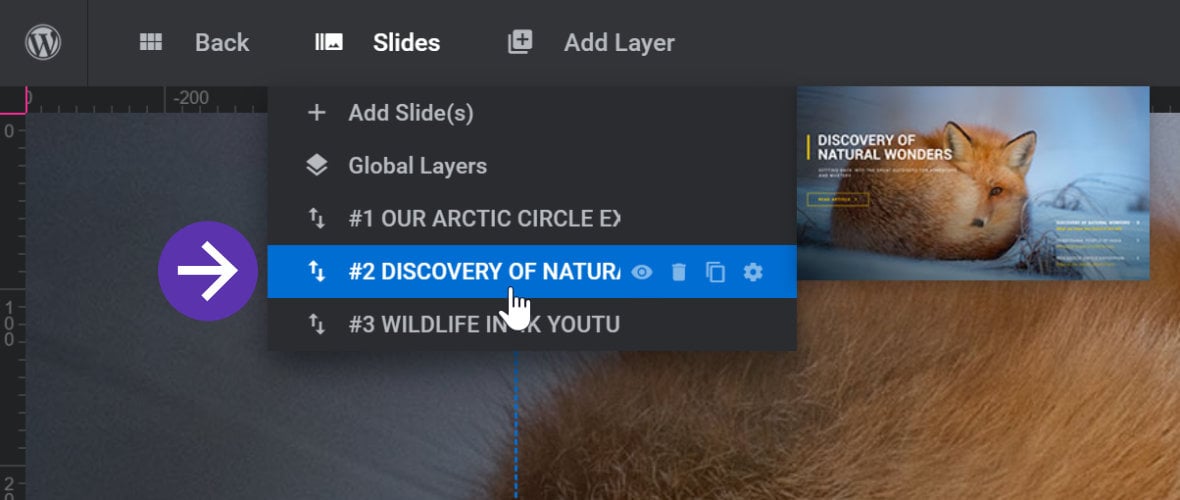Select slide #1 OUR ARCTIC CIRCLE
Image resolution: width=1180 pixels, height=500 pixels.
coord(484,218)
